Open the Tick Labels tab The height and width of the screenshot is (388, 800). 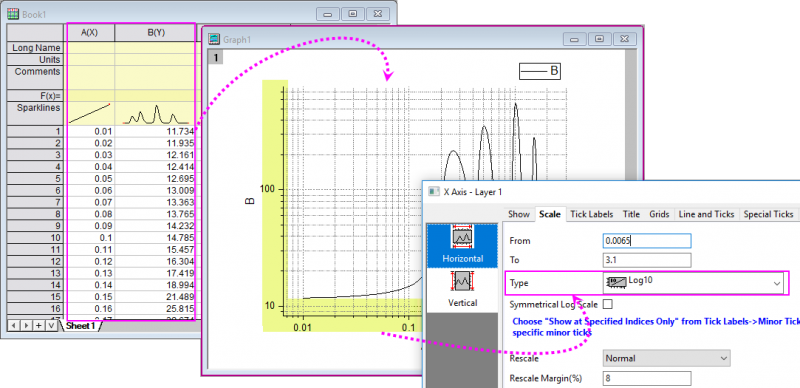[592, 214]
